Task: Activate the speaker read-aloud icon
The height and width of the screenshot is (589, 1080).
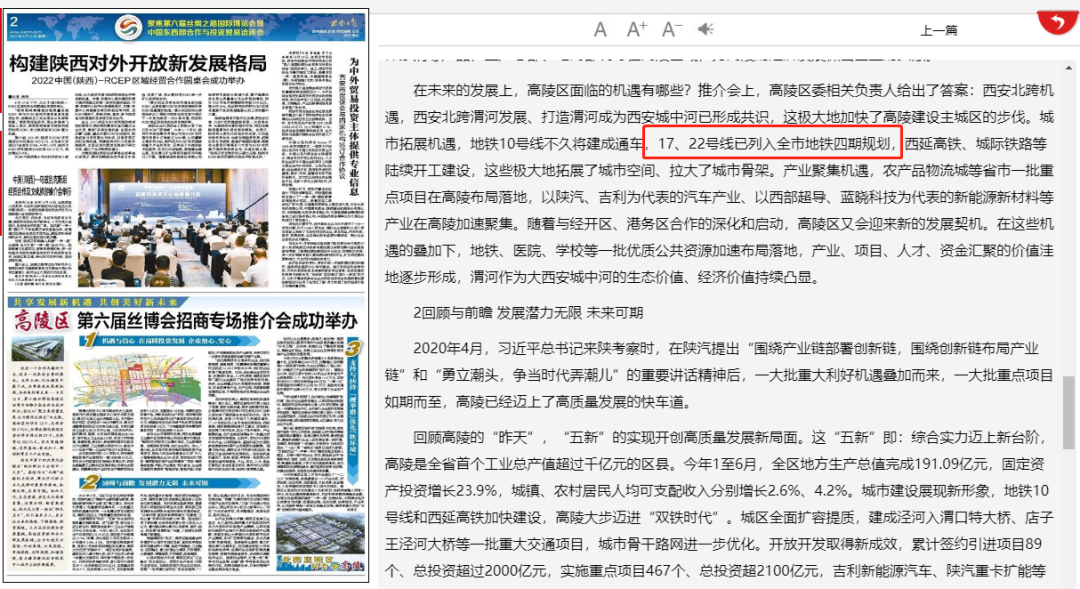Action: [705, 30]
